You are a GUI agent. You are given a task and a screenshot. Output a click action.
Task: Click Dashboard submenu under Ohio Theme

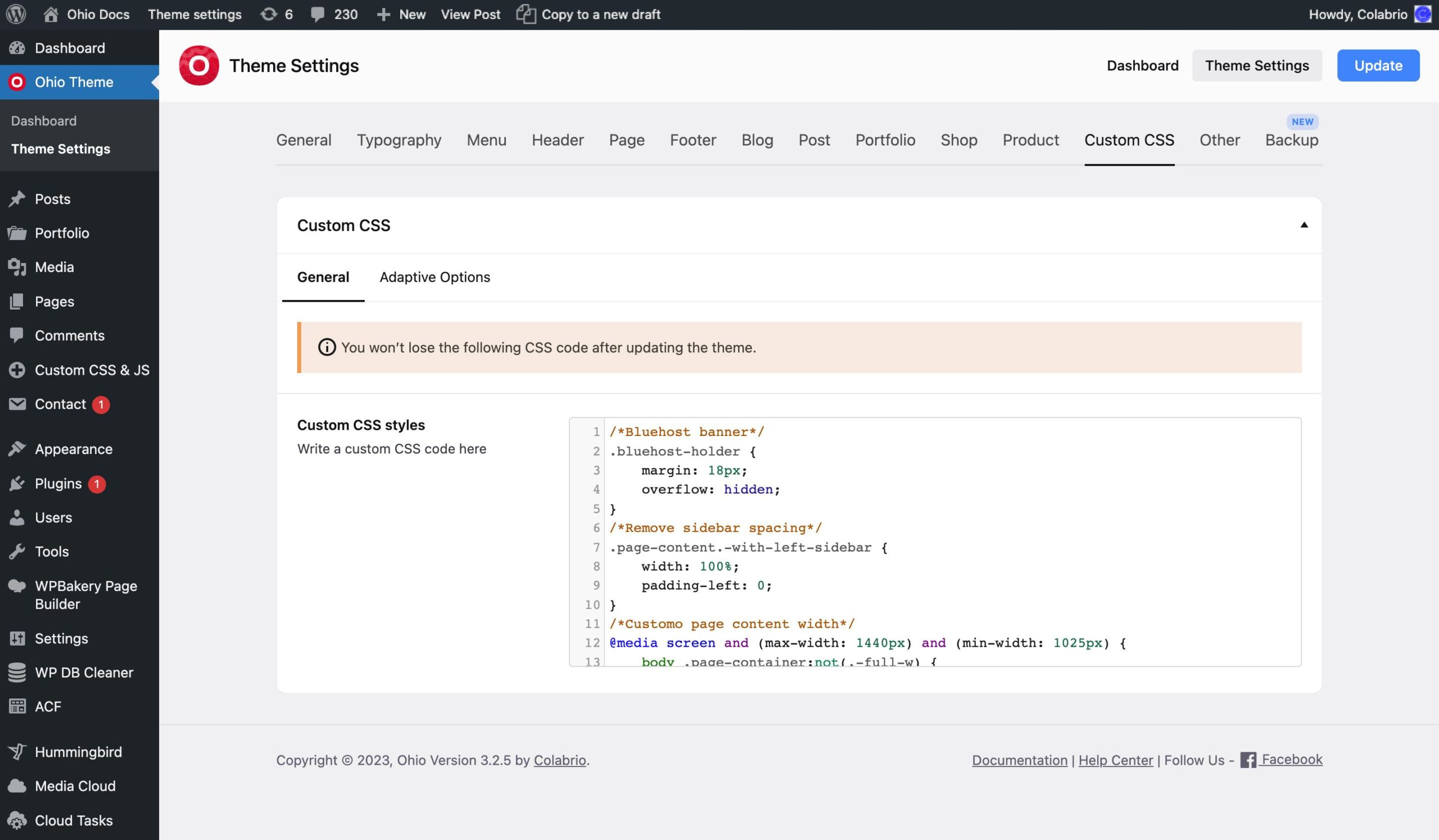tap(43, 121)
